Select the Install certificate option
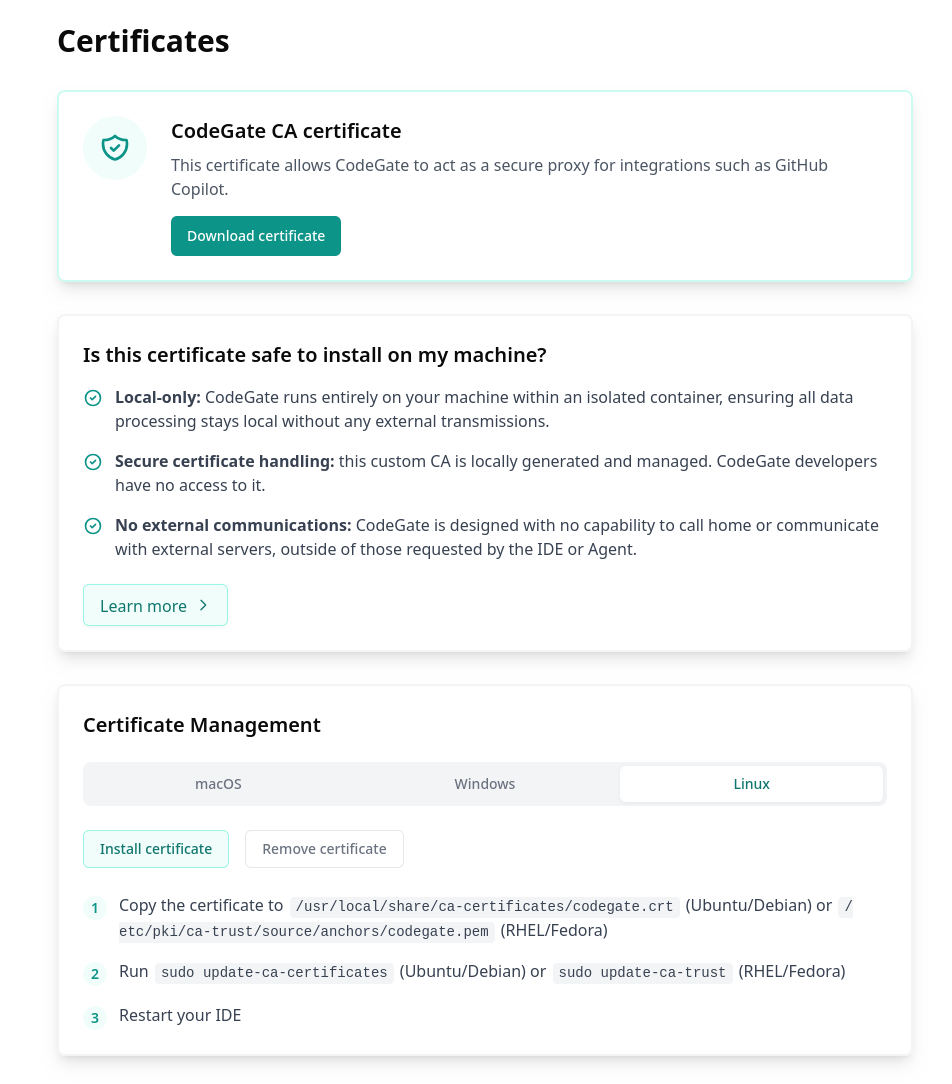The image size is (952, 1084). (x=156, y=848)
